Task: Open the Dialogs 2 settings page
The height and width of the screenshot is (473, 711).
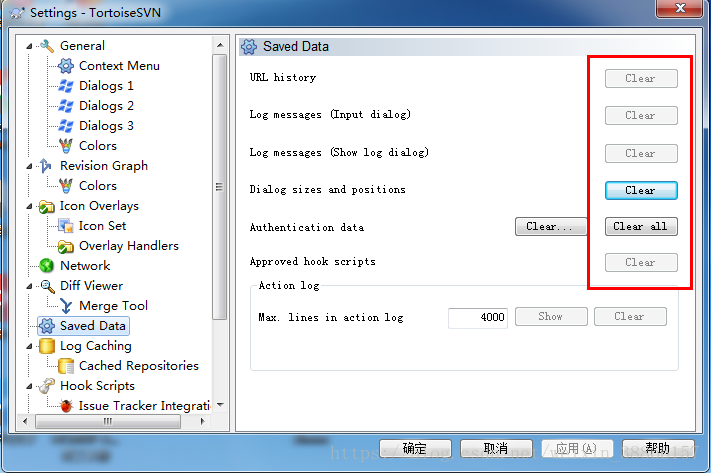Action: [106, 106]
